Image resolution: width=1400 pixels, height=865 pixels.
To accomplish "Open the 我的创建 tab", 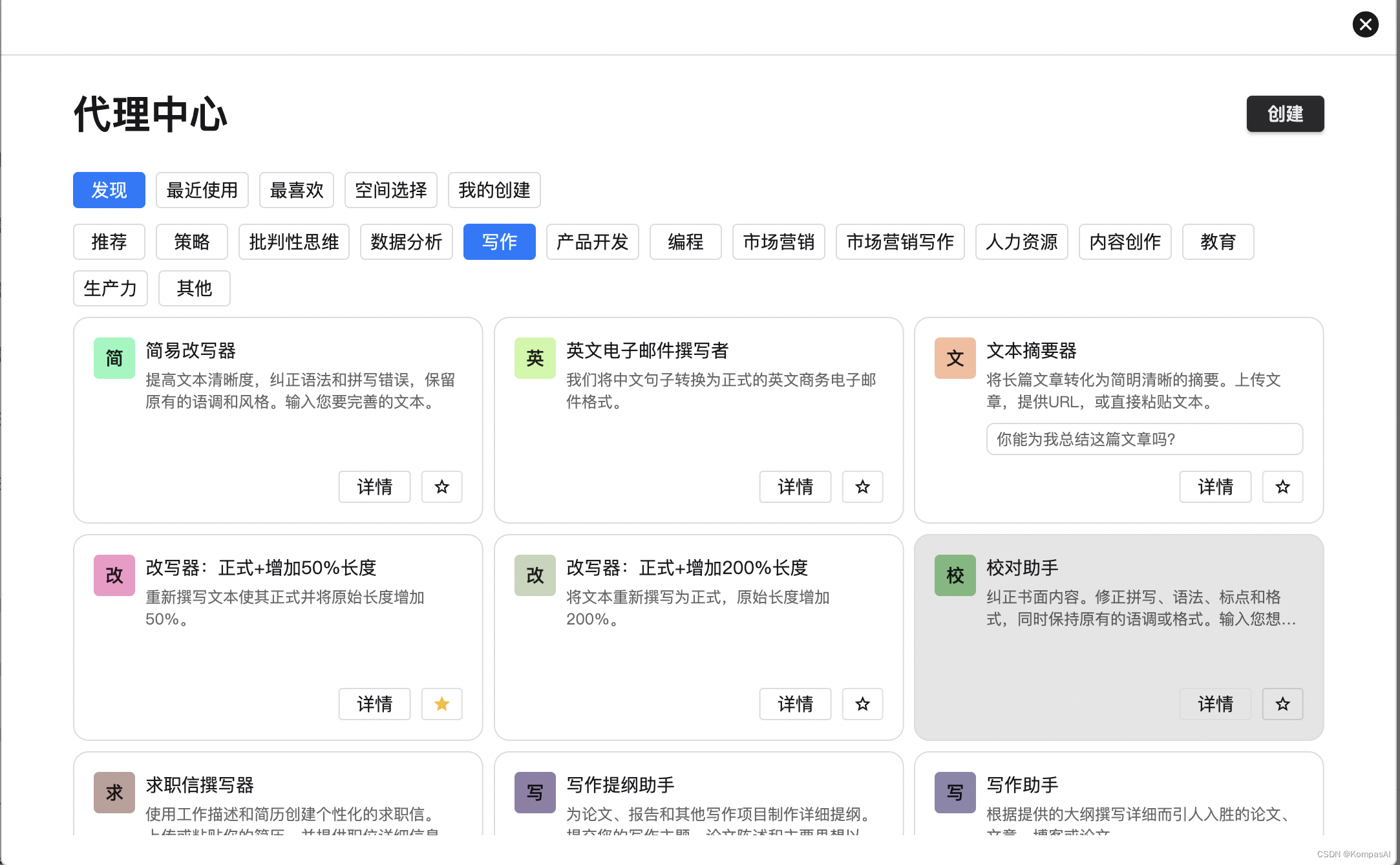I will click(x=494, y=190).
